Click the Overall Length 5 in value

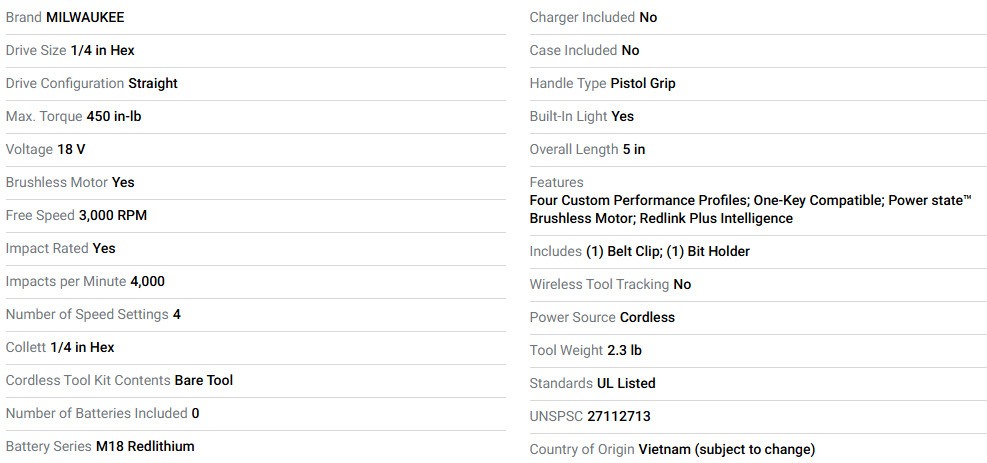pyautogui.click(x=634, y=150)
